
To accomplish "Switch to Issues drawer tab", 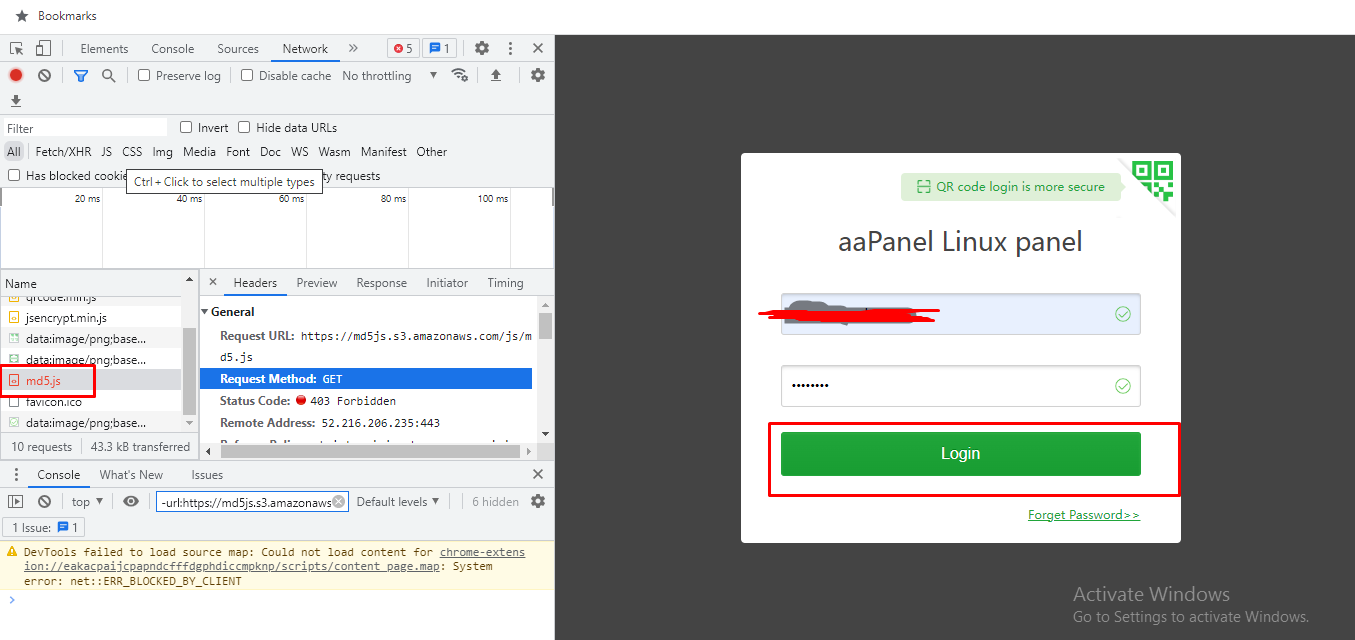I will pos(207,475).
